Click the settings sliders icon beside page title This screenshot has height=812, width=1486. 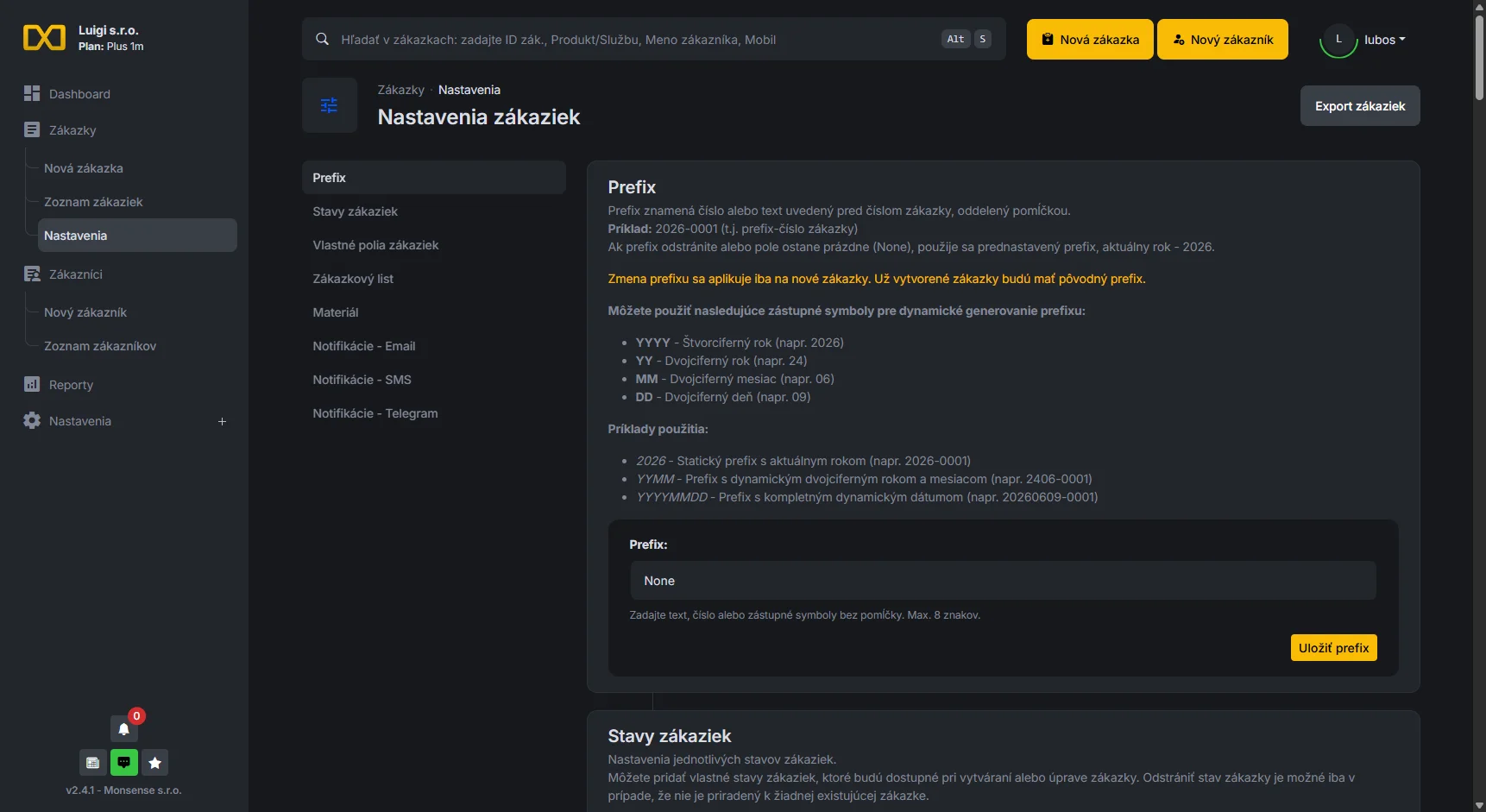[329, 105]
